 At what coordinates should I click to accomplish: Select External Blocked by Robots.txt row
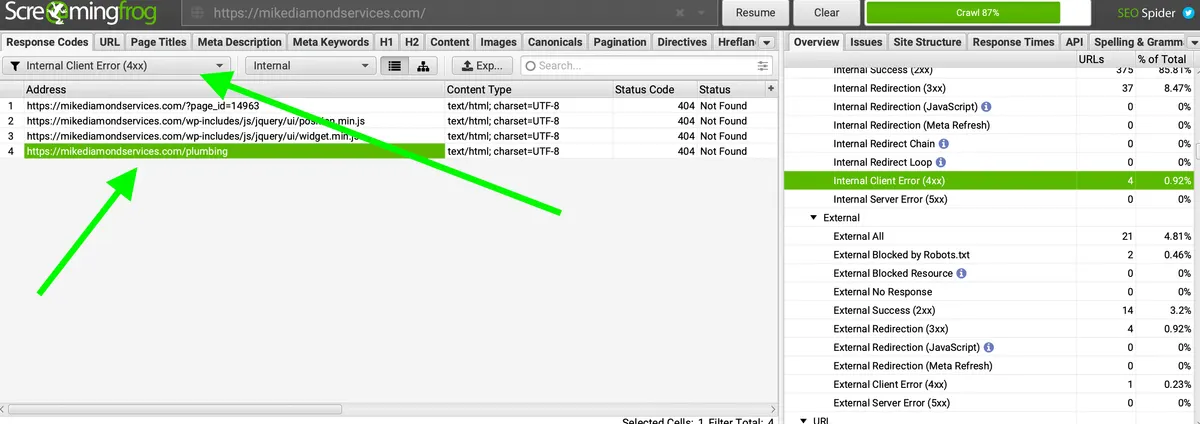pyautogui.click(x=989, y=255)
